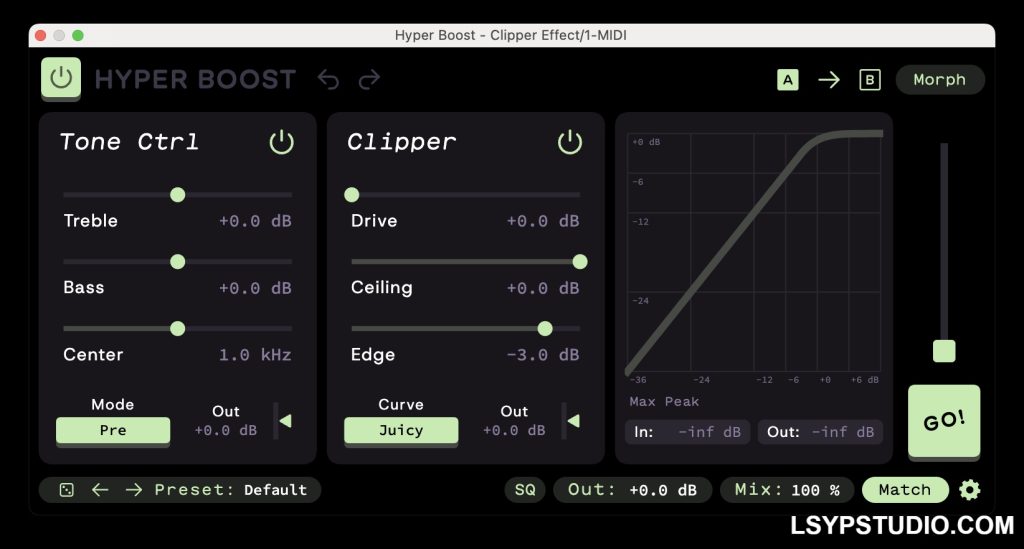Click the Edge -3.0 dB value
Image resolution: width=1024 pixels, height=549 pixels.
[x=543, y=355]
